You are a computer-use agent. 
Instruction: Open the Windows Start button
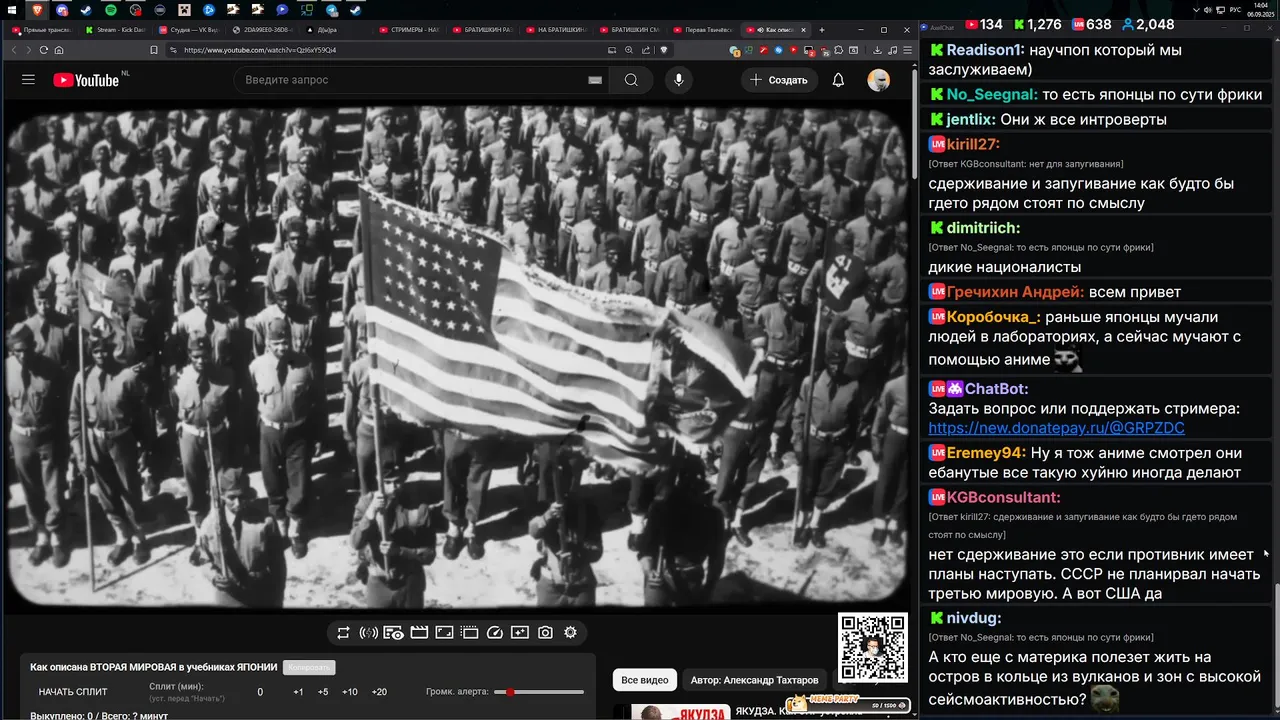pyautogui.click(x=12, y=10)
